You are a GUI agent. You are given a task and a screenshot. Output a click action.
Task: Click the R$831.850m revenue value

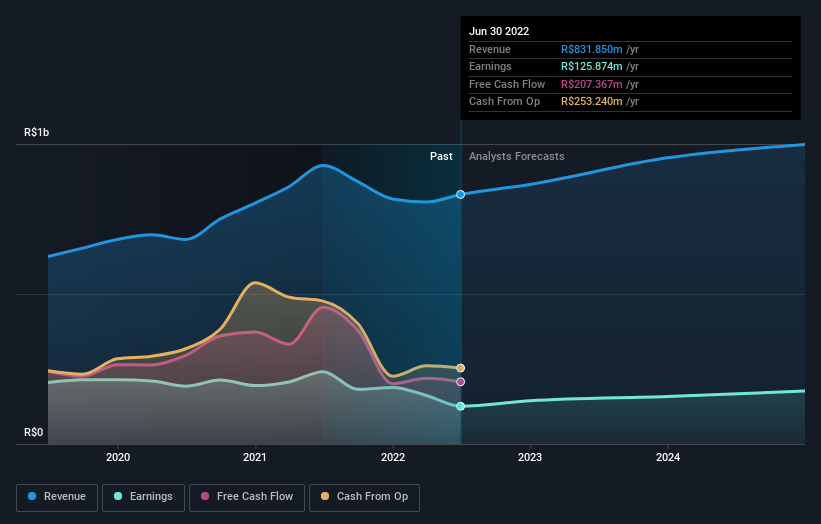(x=592, y=49)
